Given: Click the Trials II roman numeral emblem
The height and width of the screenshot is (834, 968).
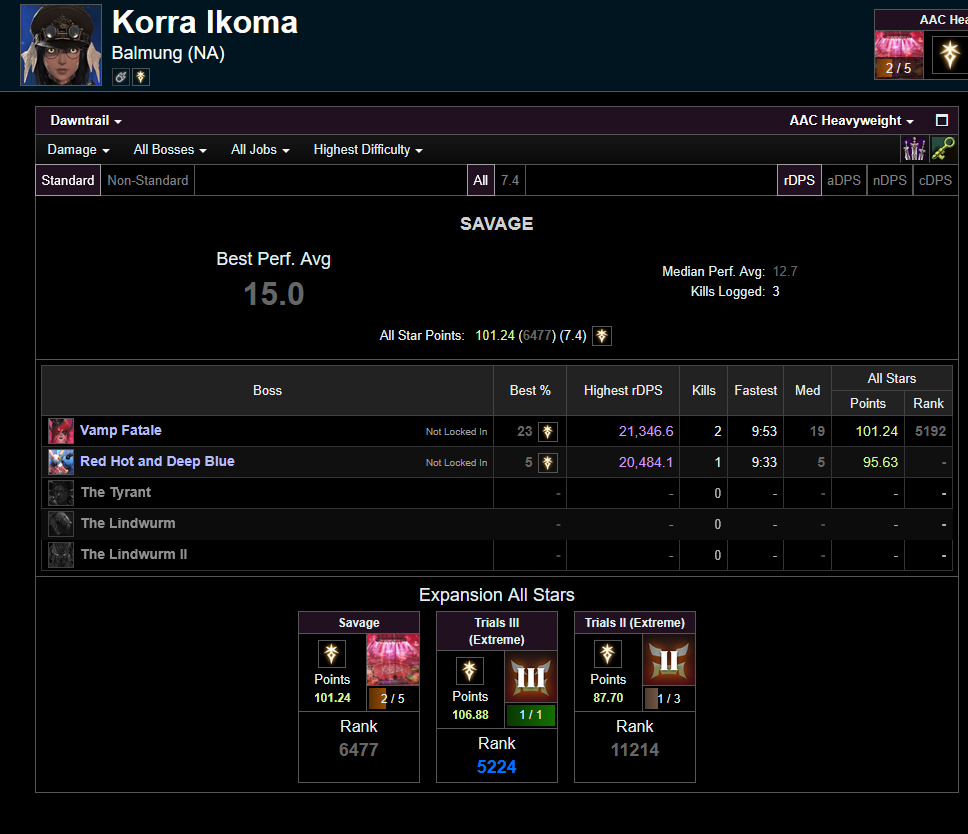Looking at the screenshot, I should point(669,659).
